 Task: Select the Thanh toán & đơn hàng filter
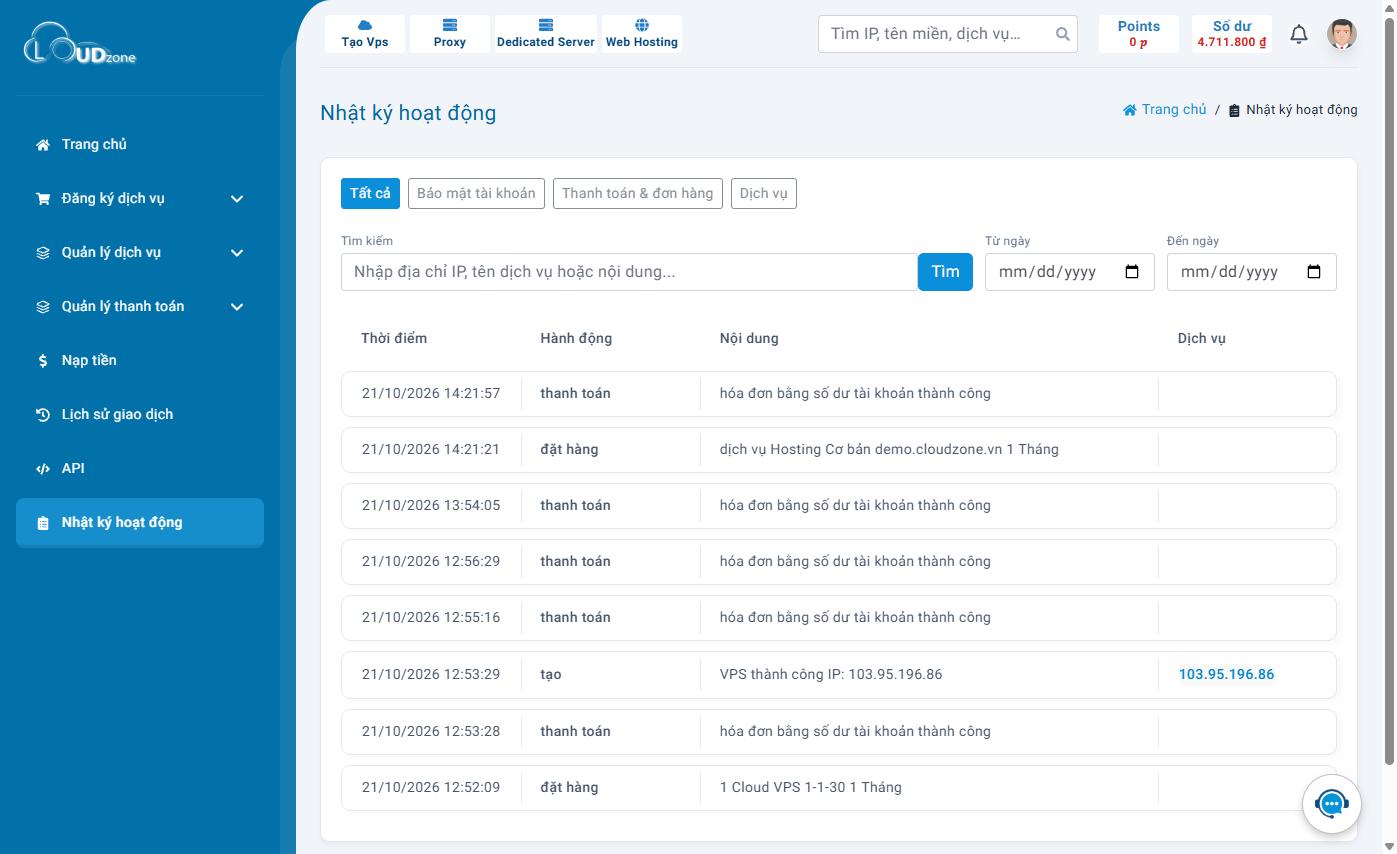click(x=638, y=193)
